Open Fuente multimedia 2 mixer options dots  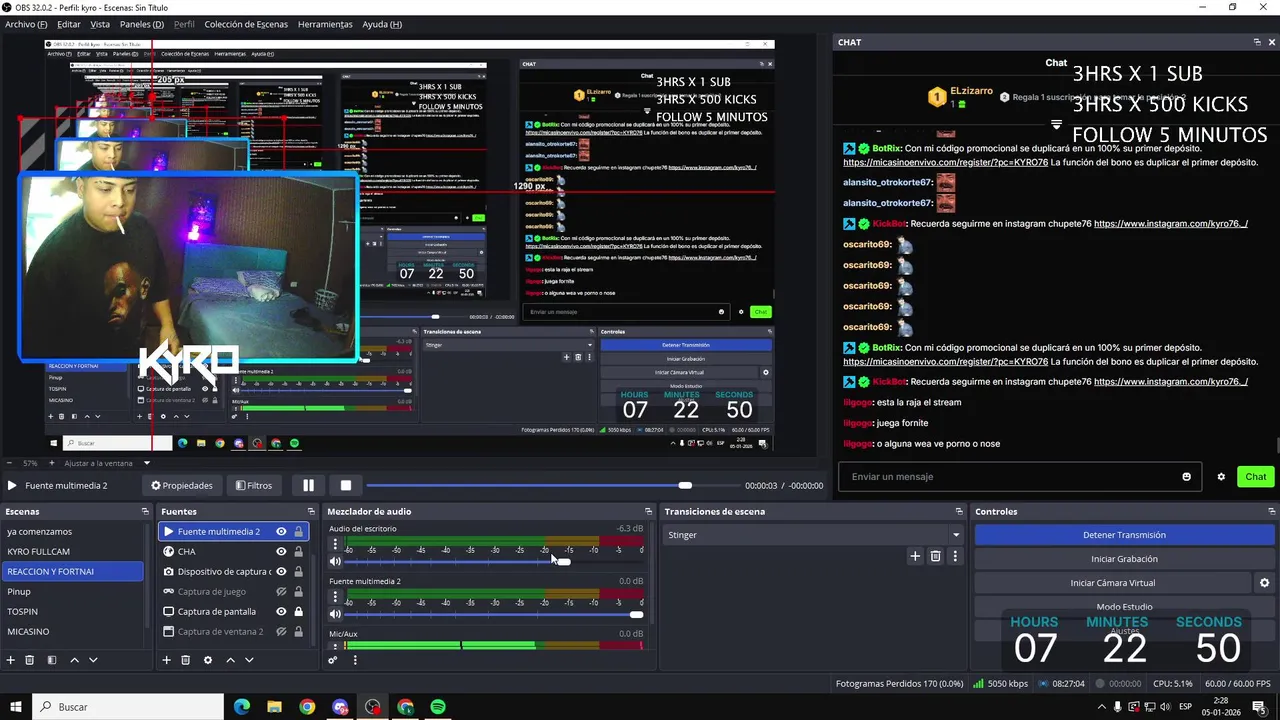click(x=335, y=598)
